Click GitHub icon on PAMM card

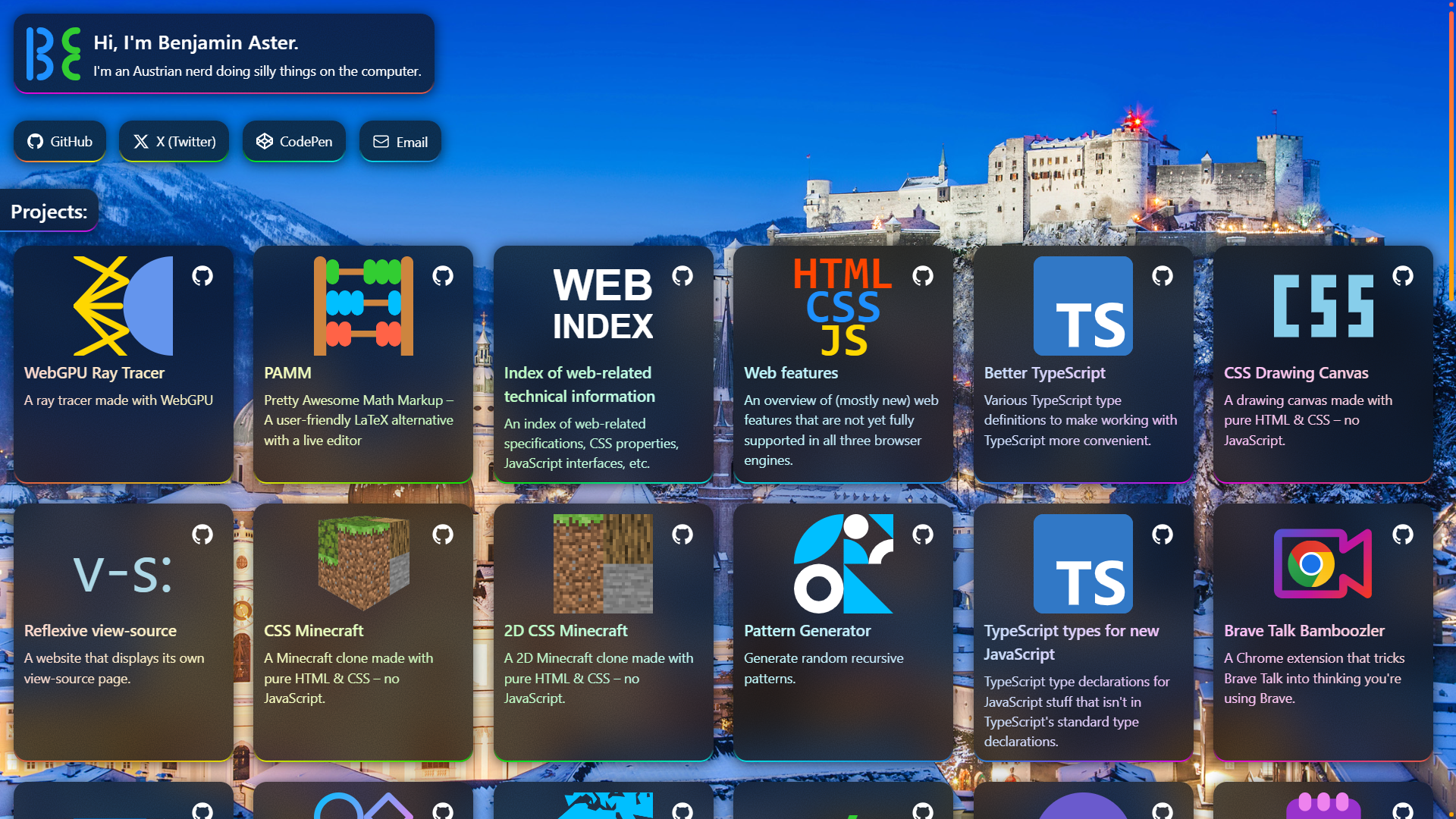click(x=443, y=276)
